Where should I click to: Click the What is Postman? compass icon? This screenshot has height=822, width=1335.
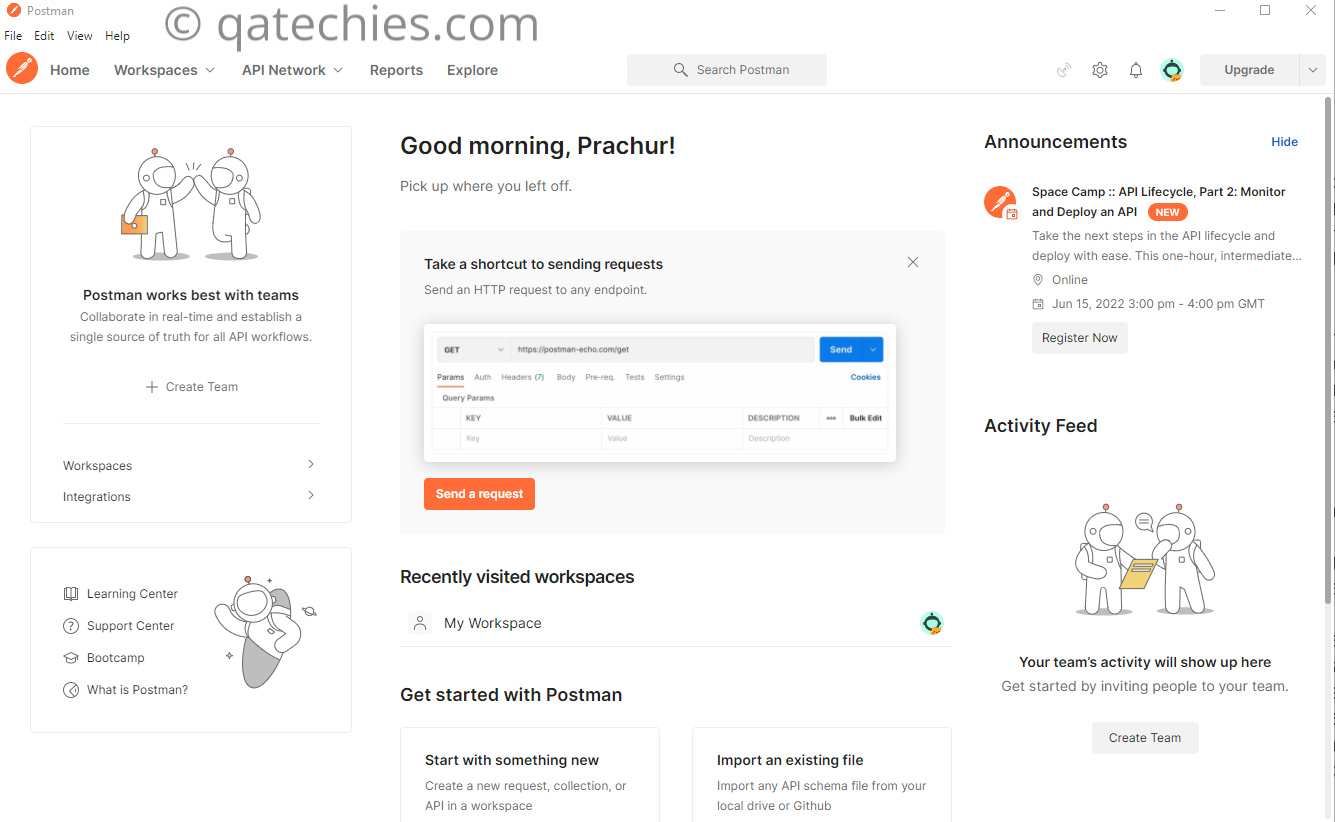pos(71,690)
